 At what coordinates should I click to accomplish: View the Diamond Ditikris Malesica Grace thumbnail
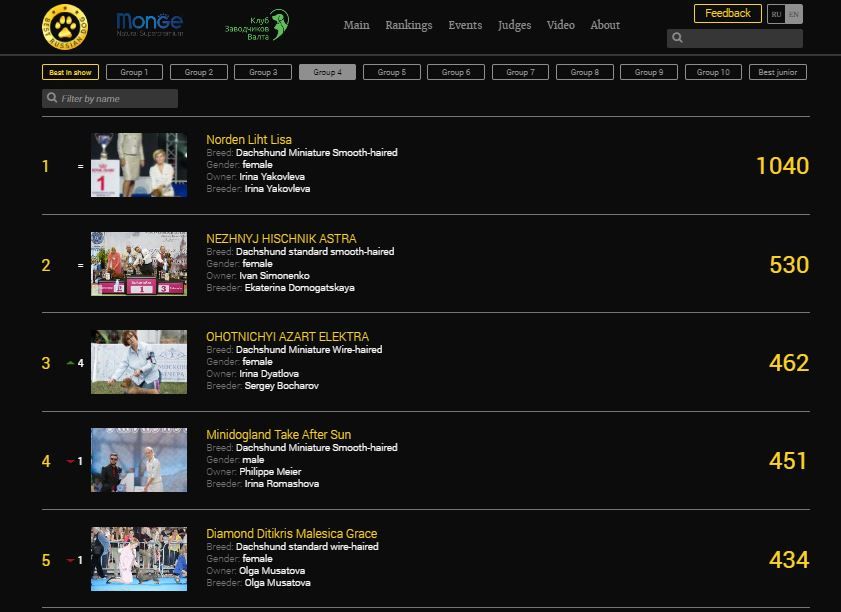pyautogui.click(x=139, y=559)
